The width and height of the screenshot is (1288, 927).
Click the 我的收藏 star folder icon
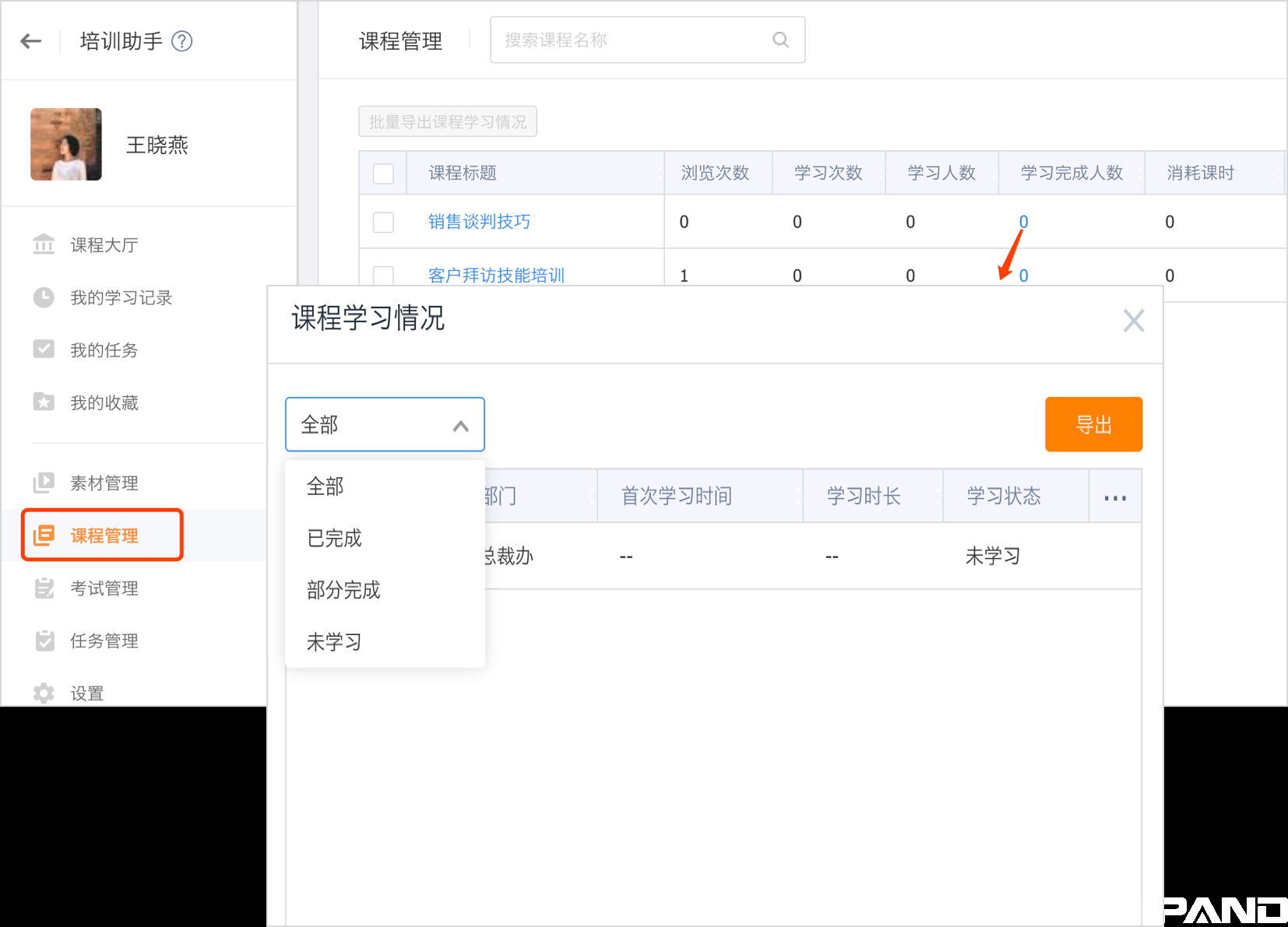click(x=44, y=402)
